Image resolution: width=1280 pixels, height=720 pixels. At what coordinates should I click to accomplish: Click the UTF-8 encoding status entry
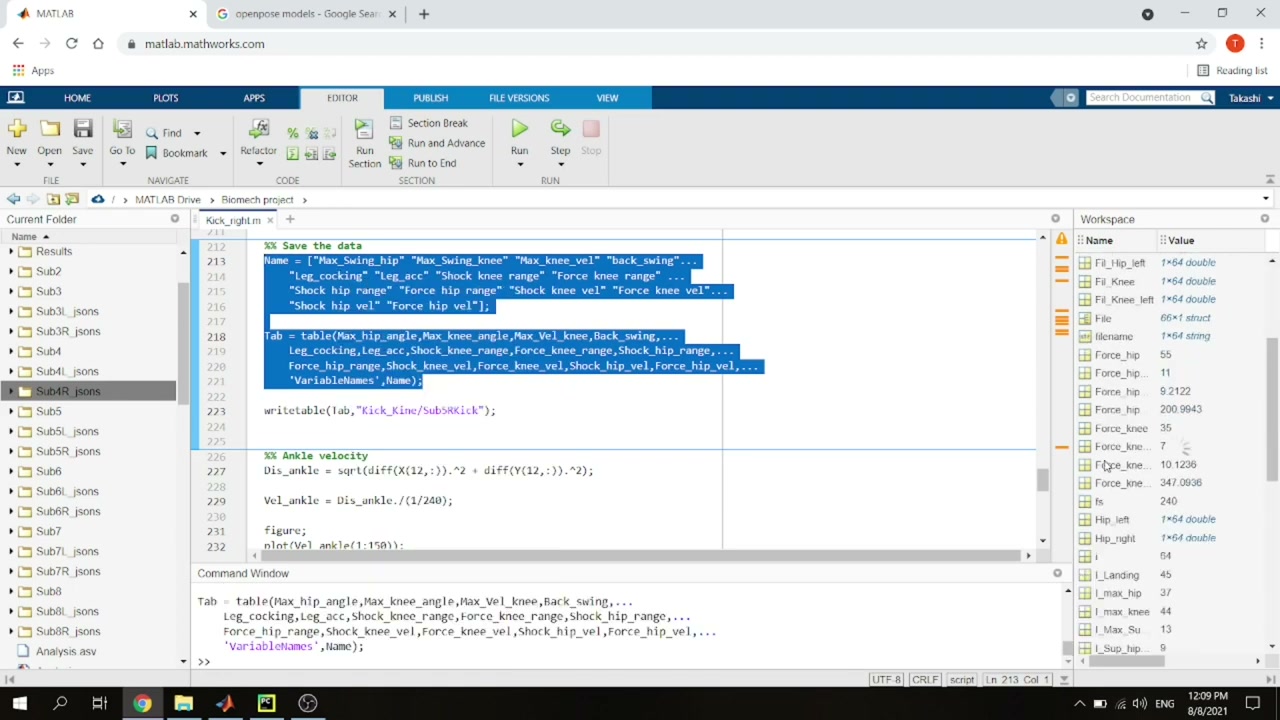point(886,680)
